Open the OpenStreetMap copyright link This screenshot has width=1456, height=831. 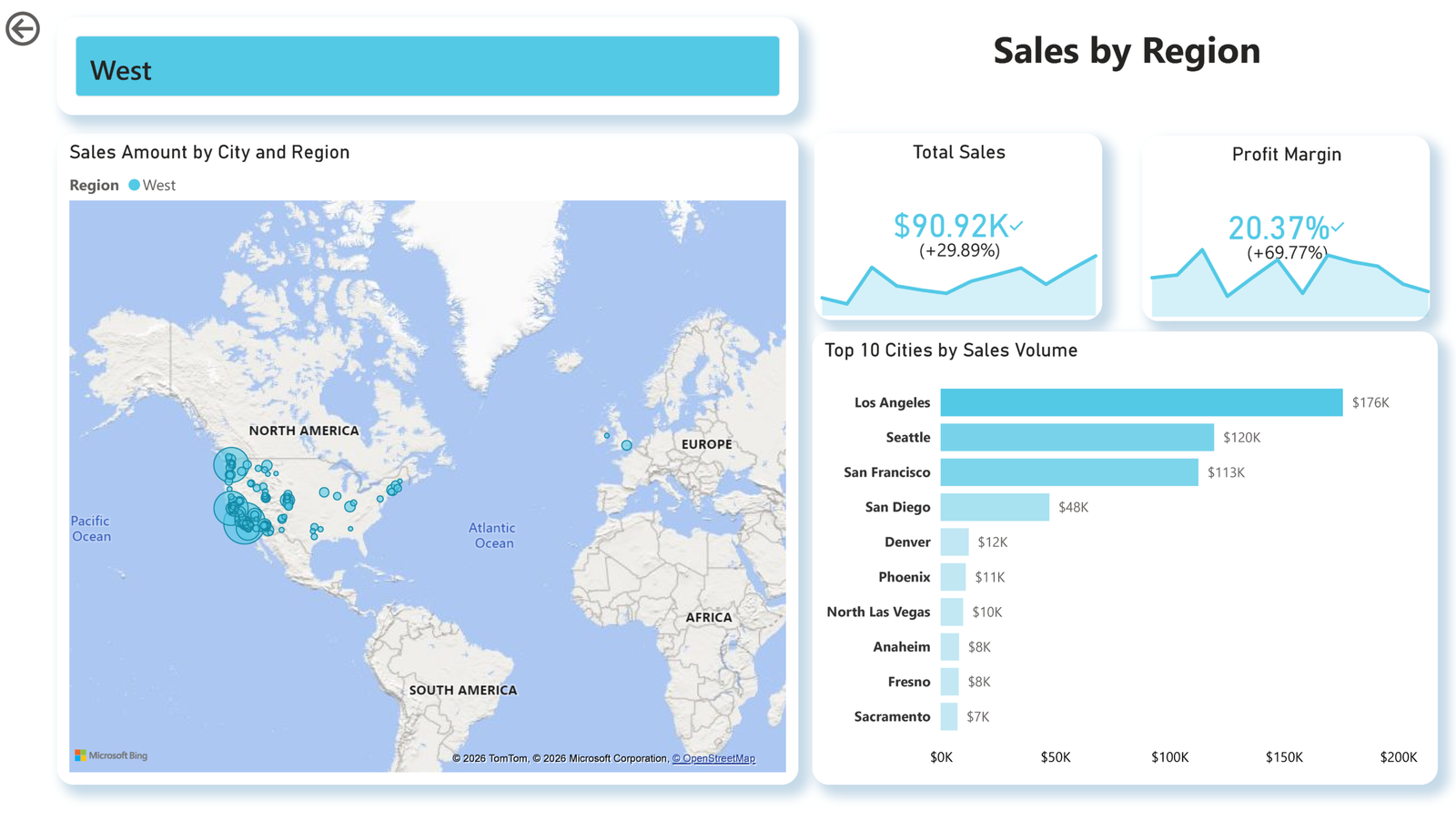[x=713, y=757]
